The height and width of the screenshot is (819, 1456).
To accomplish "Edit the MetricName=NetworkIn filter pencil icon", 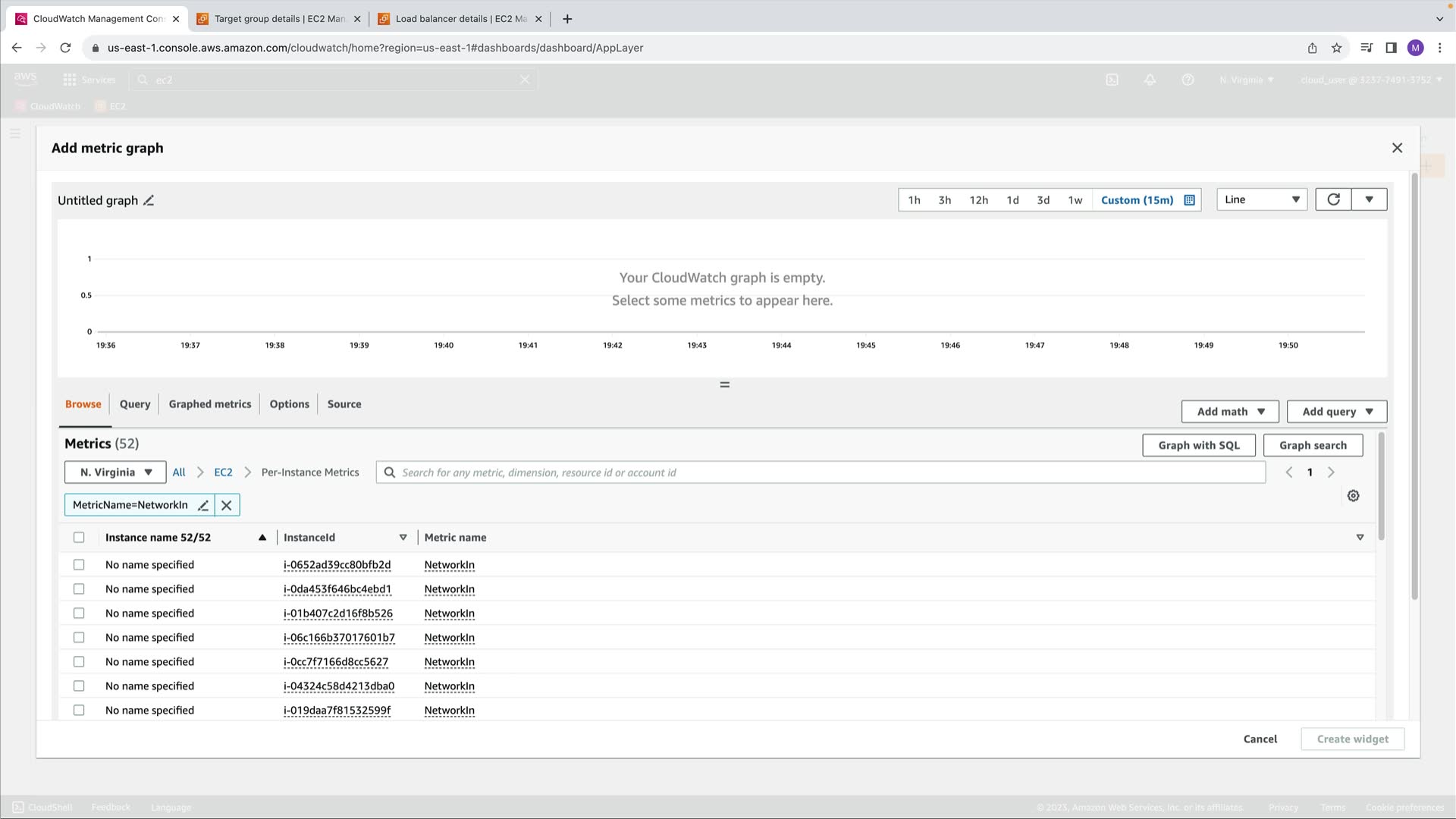I will pos(203,505).
